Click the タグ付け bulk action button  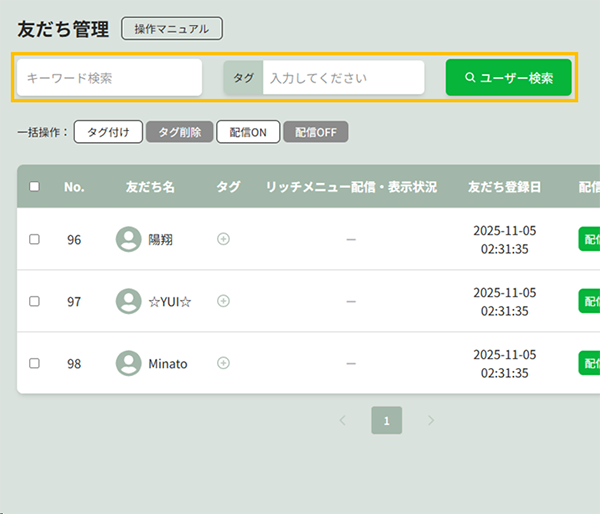[x=108, y=132]
